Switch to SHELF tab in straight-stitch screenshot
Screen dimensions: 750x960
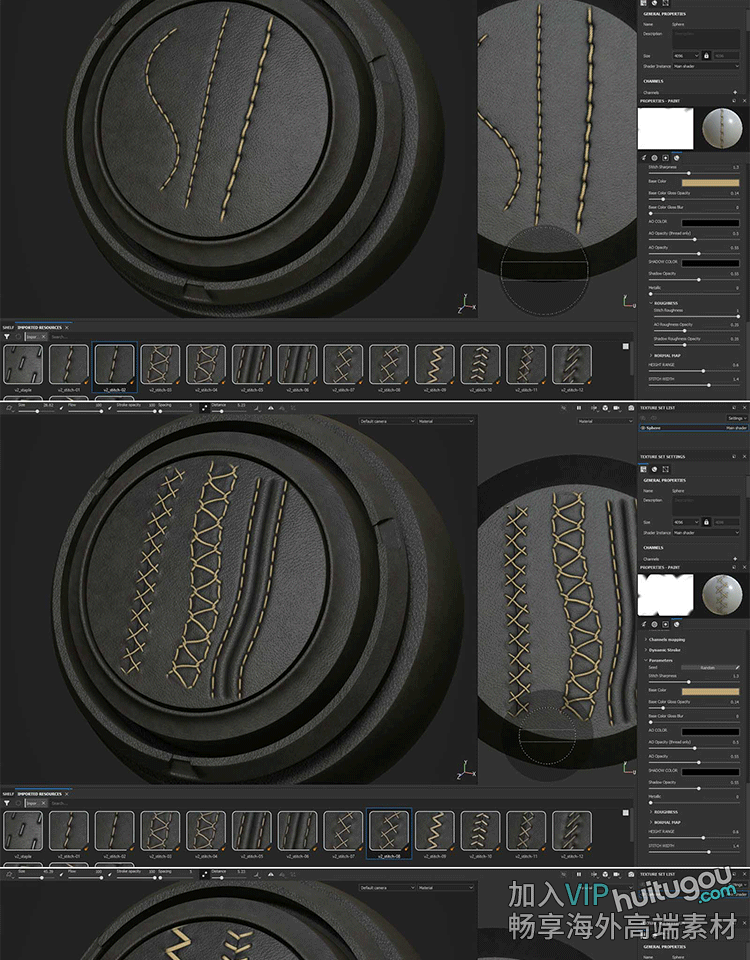coord(8,328)
